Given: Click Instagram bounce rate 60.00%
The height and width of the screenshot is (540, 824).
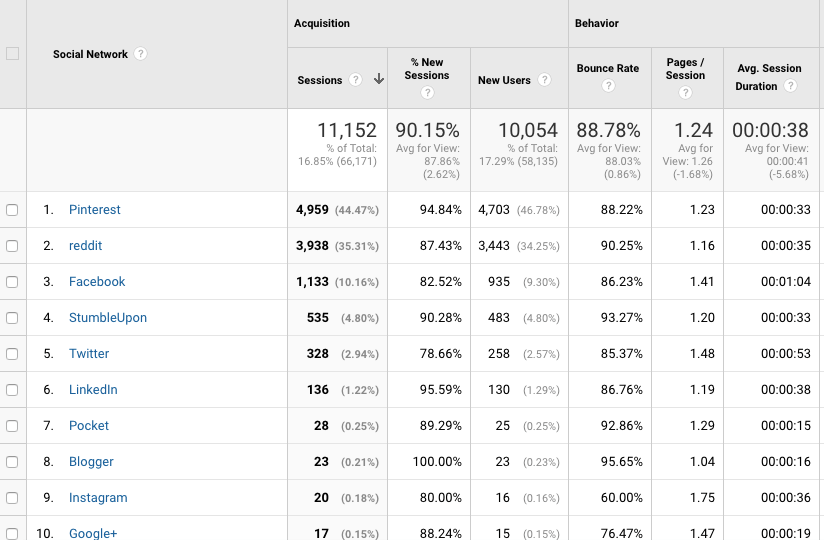Looking at the screenshot, I should (x=622, y=497).
